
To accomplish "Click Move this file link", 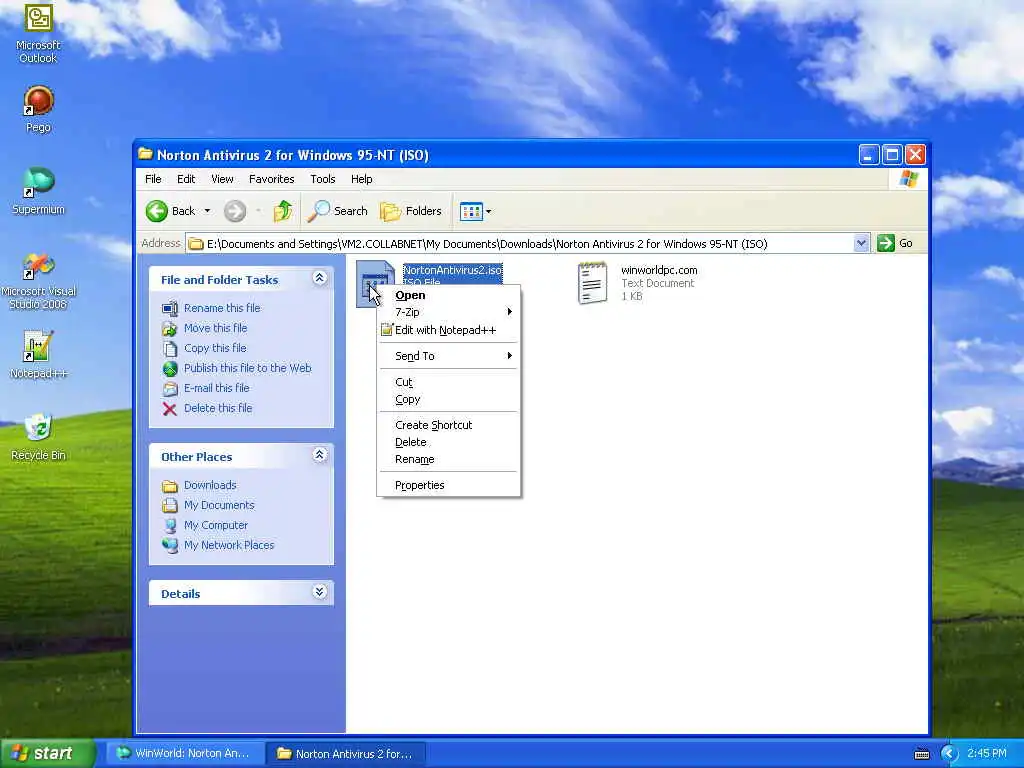I will [x=216, y=328].
